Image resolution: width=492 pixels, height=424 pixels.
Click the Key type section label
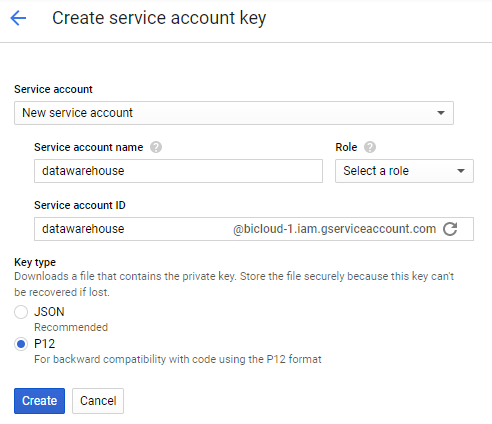[x=35, y=263]
